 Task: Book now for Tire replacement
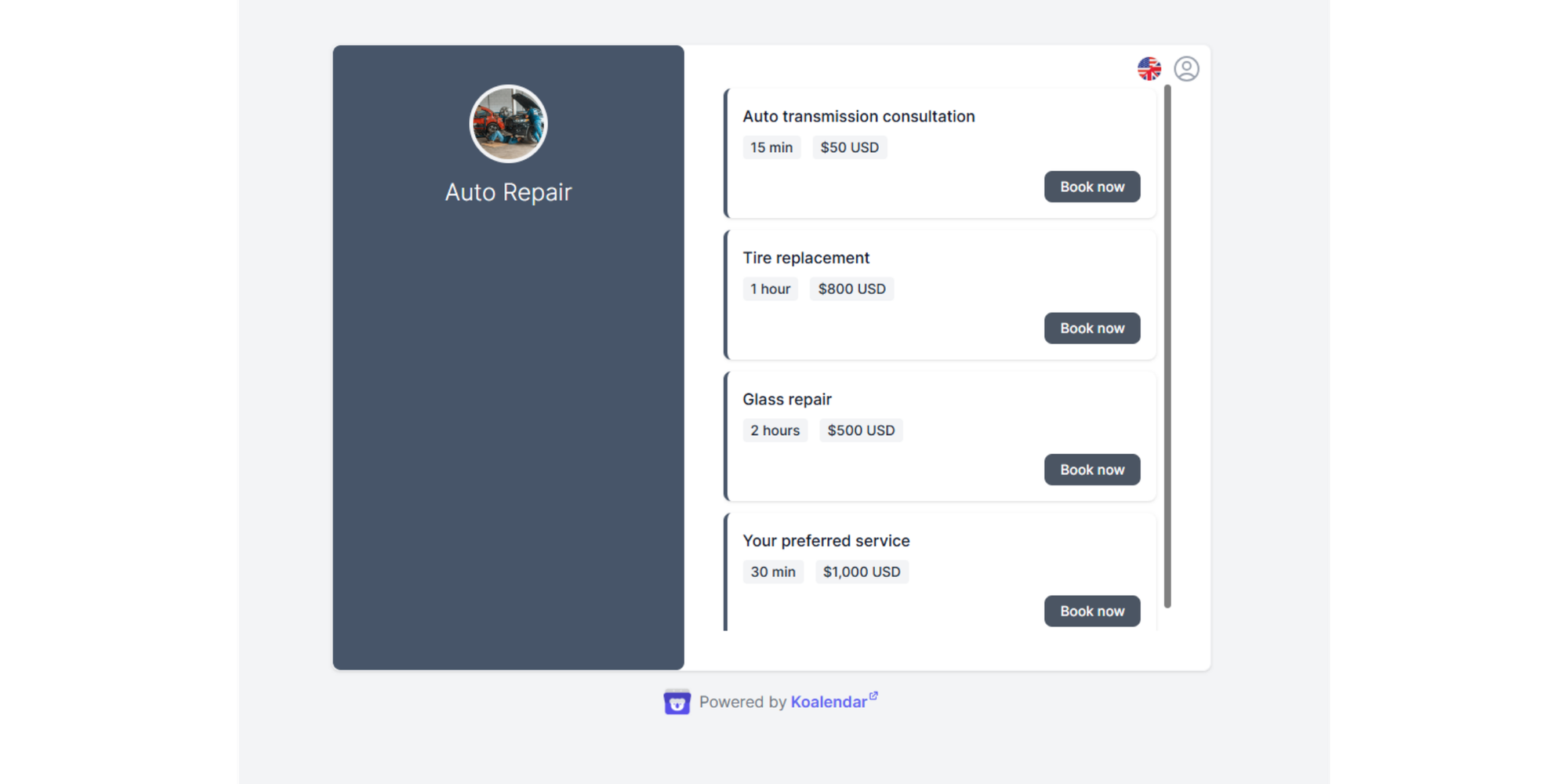tap(1091, 328)
